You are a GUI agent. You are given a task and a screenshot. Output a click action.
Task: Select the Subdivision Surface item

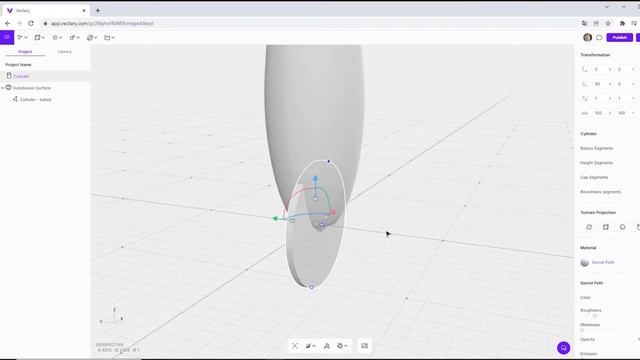point(31,88)
